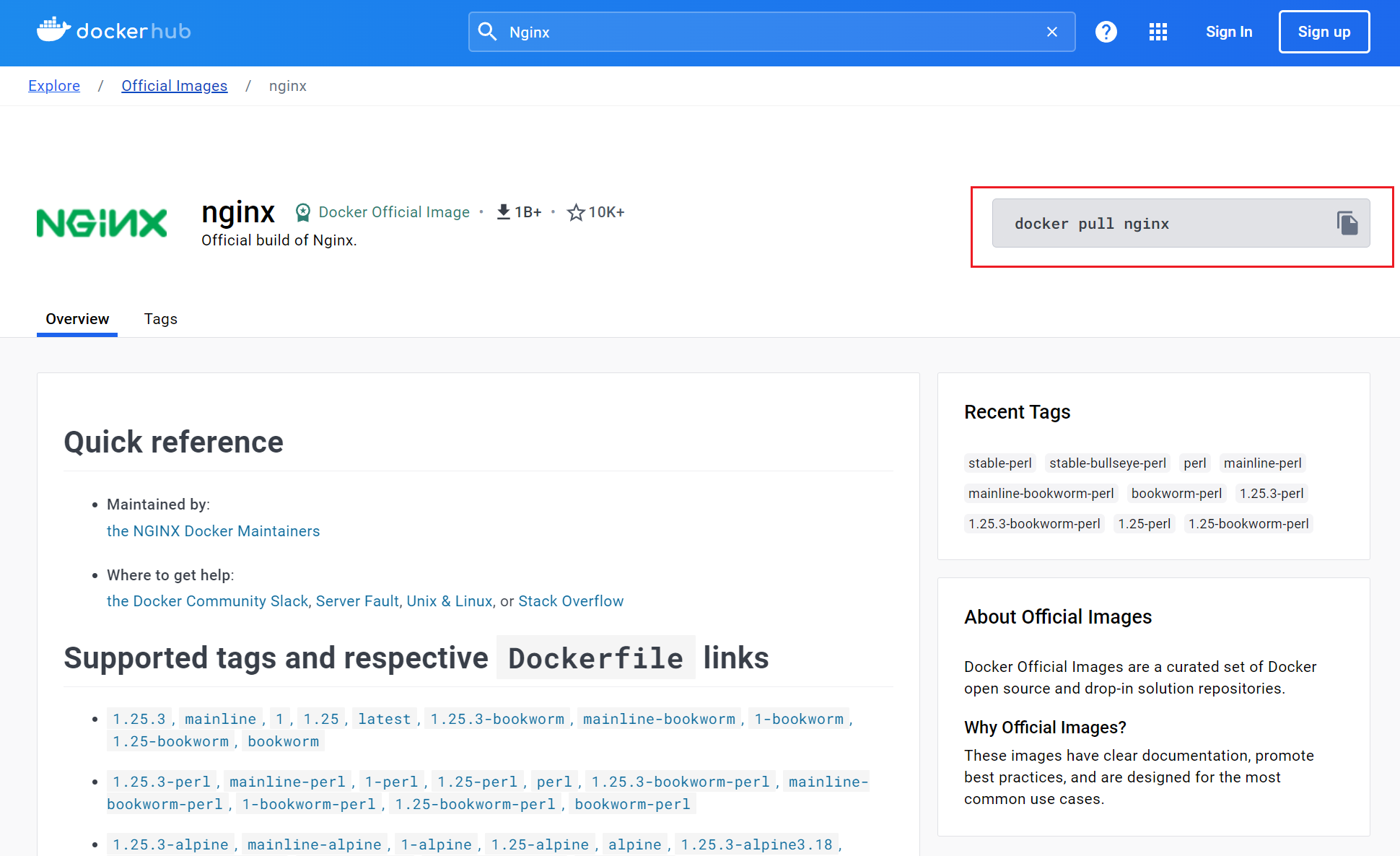Open the mainline-alpine tag link
The image size is (1400, 856).
pyautogui.click(x=315, y=844)
